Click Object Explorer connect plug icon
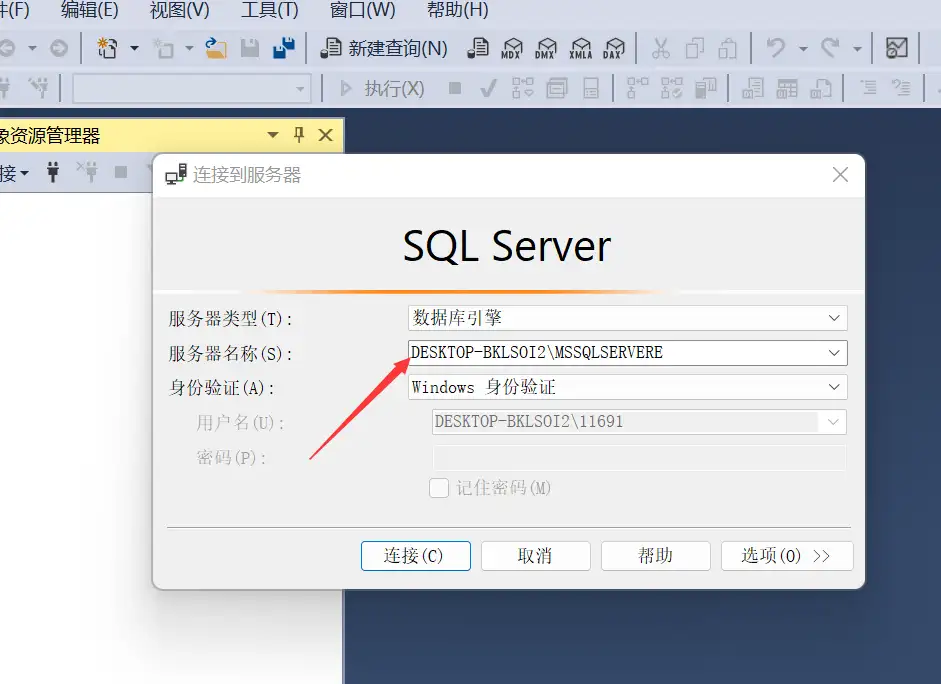941x684 pixels. point(53,173)
